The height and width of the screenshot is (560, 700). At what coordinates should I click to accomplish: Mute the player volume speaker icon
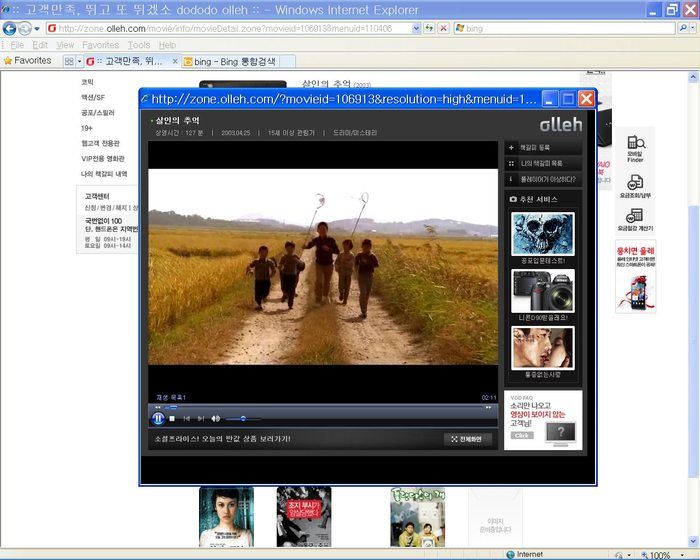click(x=216, y=418)
